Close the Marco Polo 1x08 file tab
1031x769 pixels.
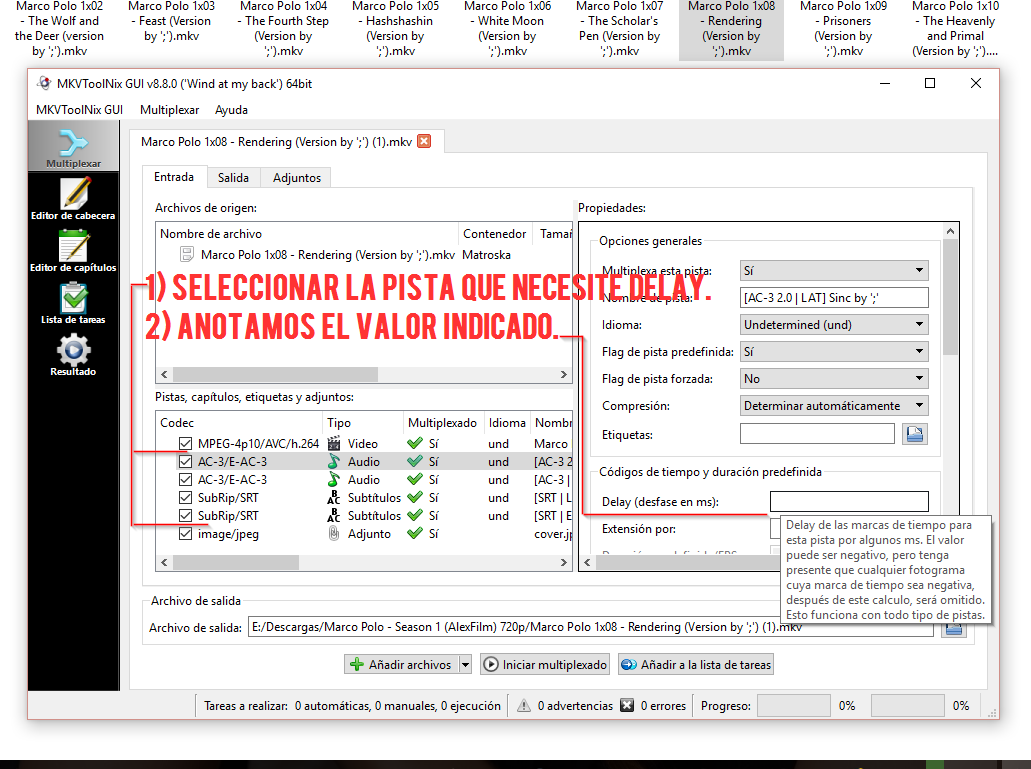pos(425,141)
